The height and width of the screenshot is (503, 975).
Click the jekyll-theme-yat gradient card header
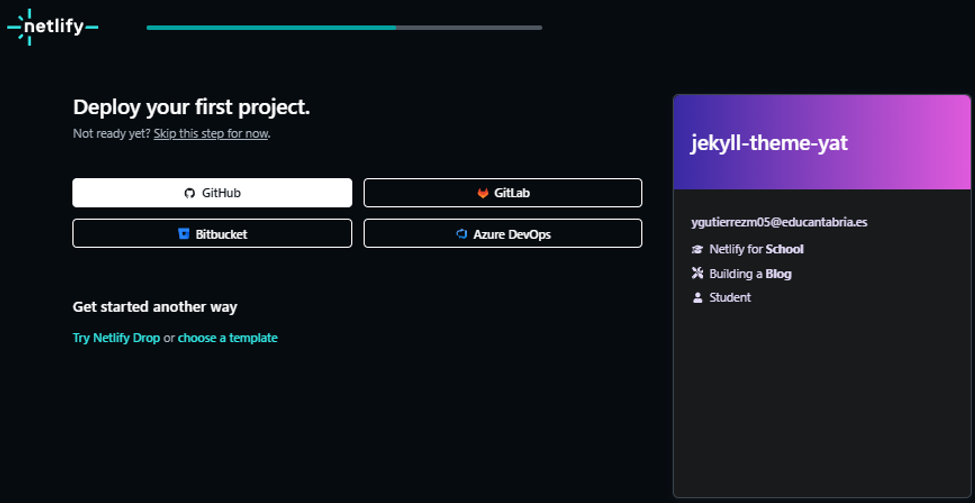pos(821,143)
